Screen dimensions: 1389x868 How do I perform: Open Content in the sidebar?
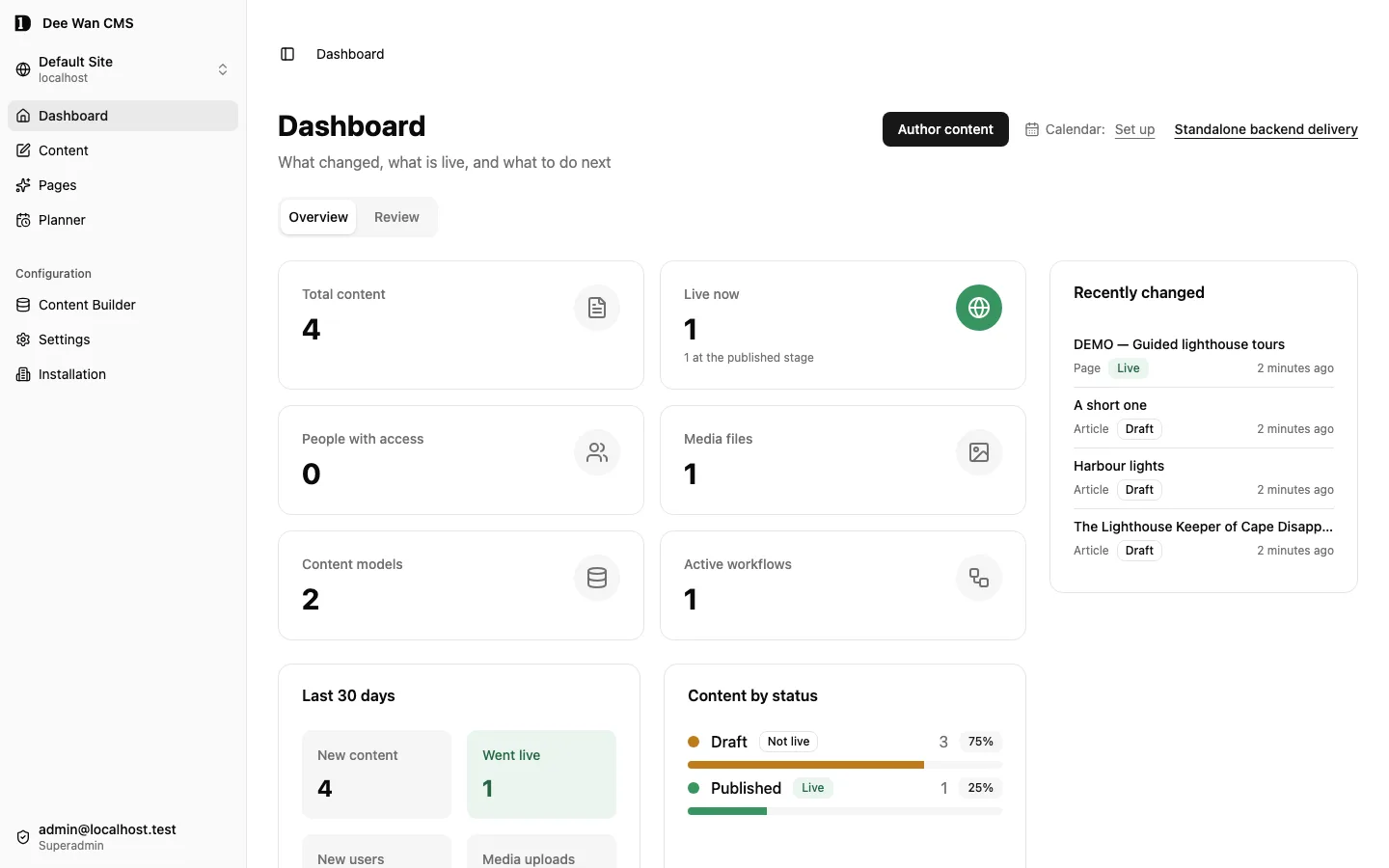pyautogui.click(x=123, y=150)
